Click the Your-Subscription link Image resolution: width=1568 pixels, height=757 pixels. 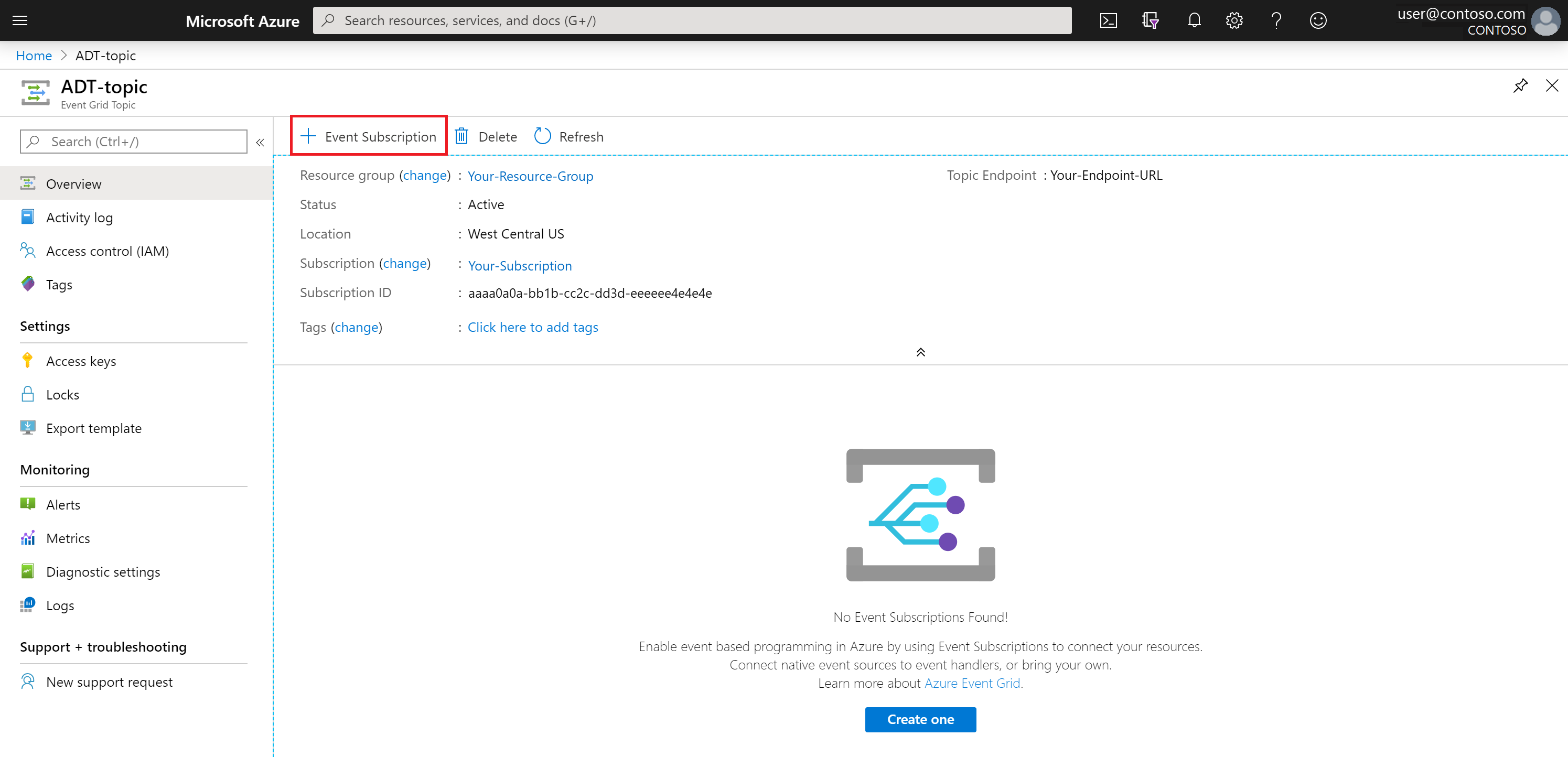(x=519, y=265)
